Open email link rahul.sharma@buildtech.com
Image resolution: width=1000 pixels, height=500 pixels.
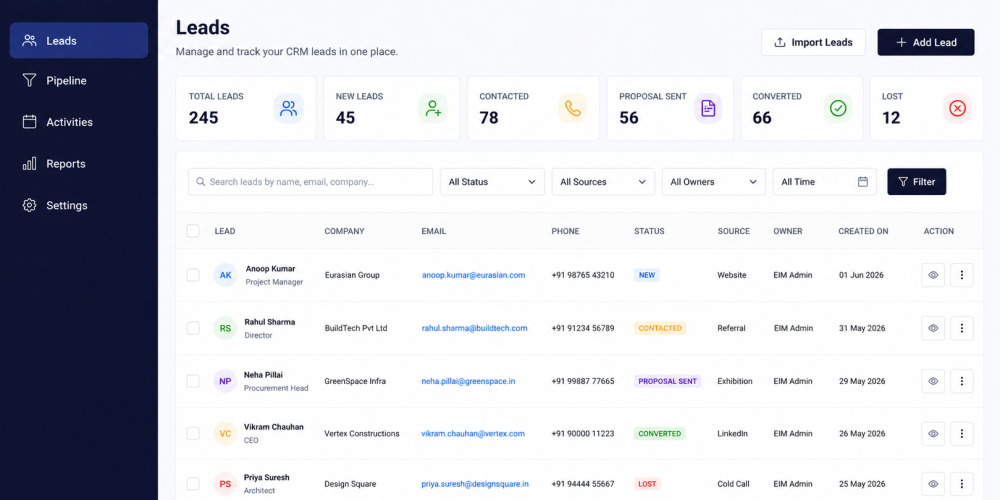[x=474, y=328]
